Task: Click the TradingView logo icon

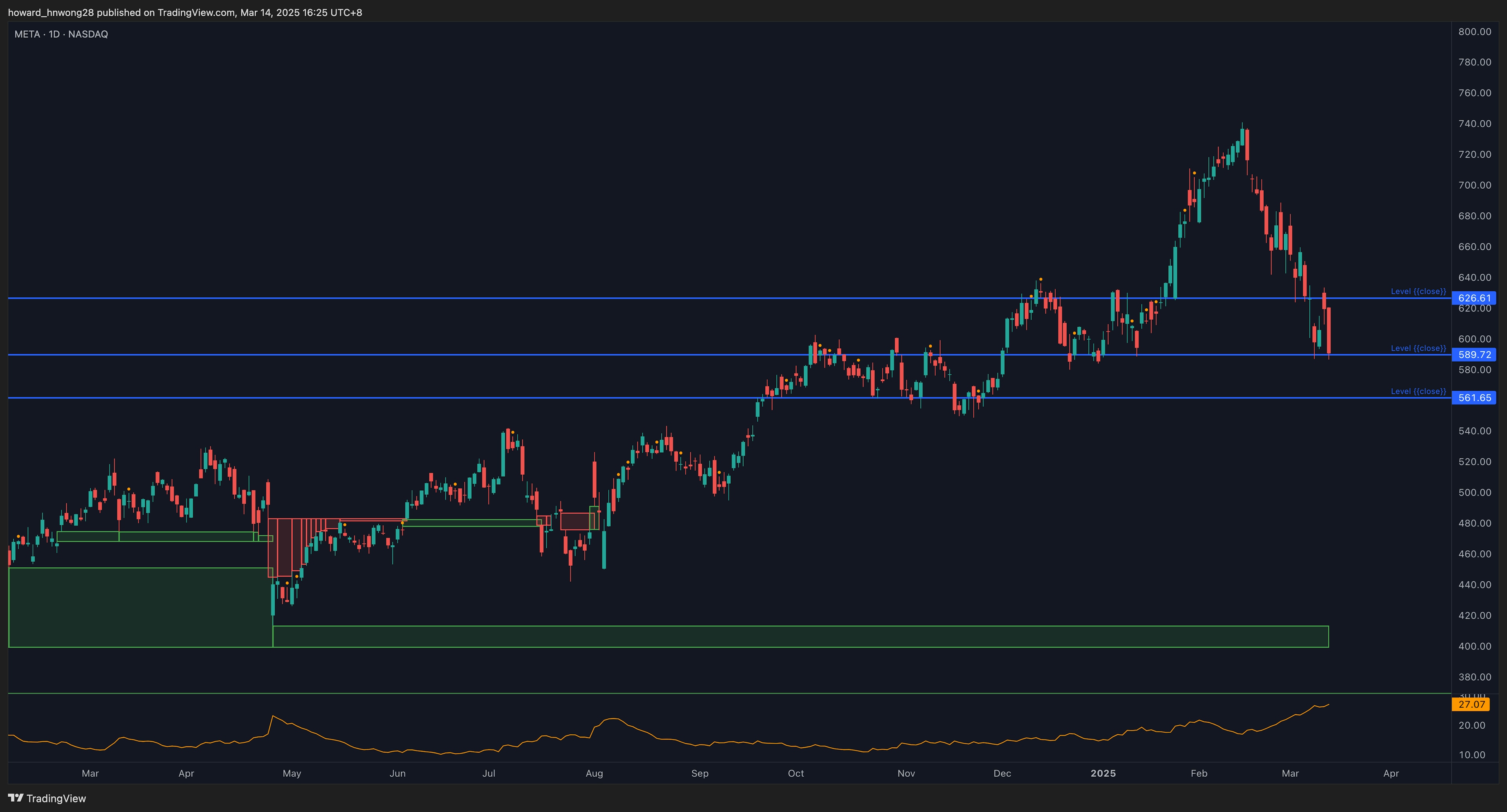Action: (15, 798)
